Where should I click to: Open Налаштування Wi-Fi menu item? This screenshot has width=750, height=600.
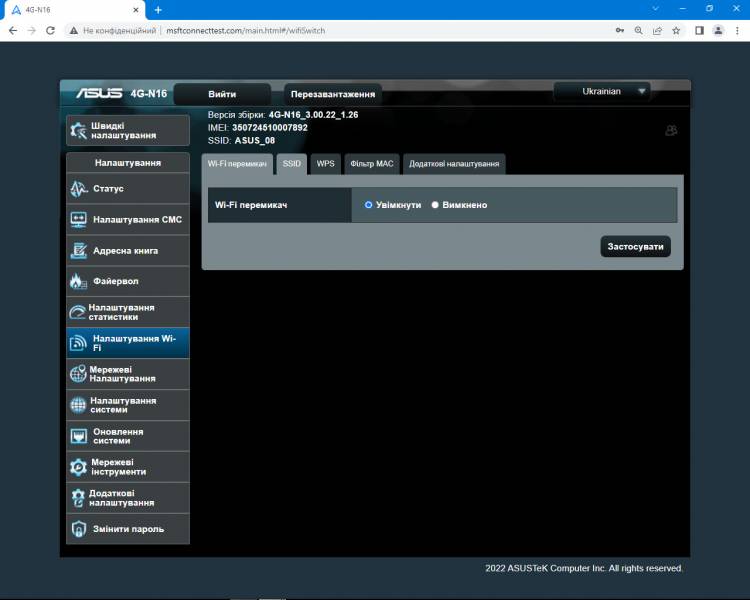coord(128,343)
